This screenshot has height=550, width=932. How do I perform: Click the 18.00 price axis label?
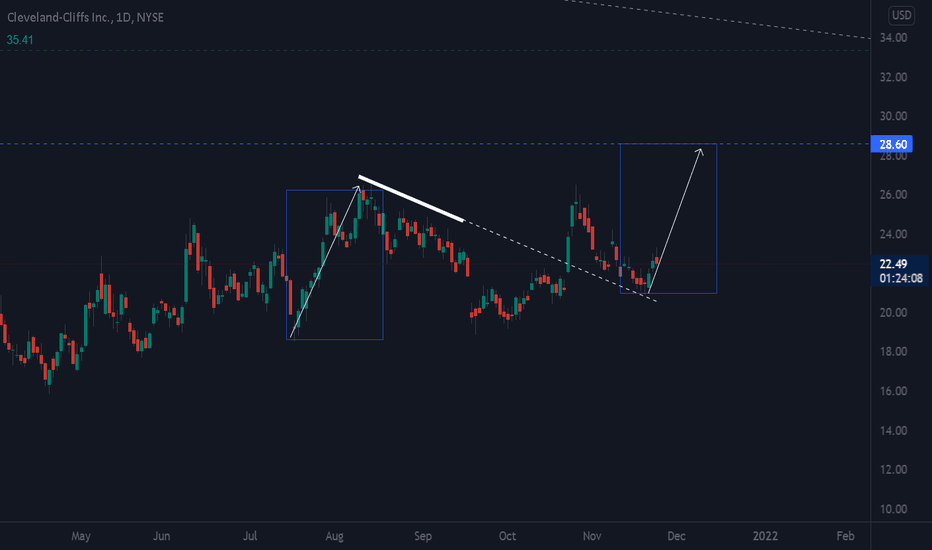(x=893, y=351)
